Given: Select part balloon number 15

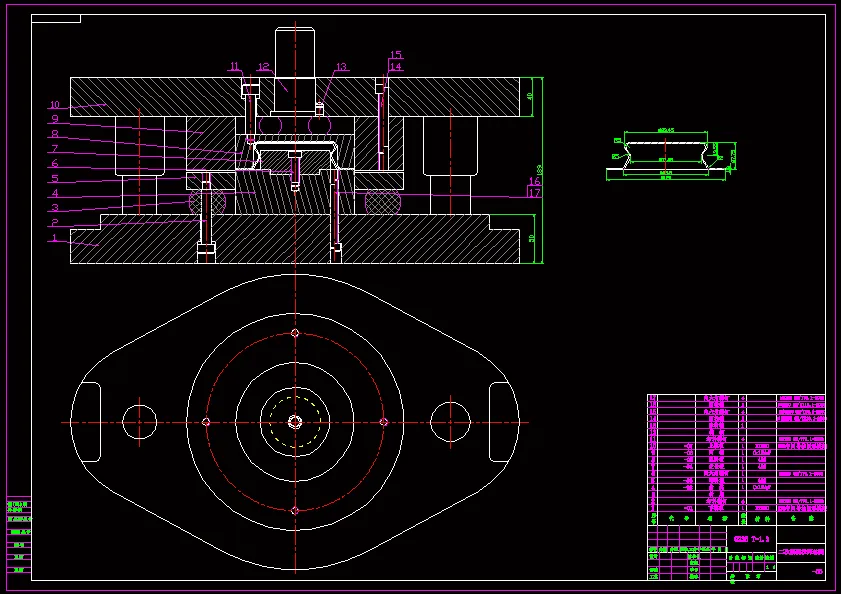Looking at the screenshot, I should click(x=396, y=55).
